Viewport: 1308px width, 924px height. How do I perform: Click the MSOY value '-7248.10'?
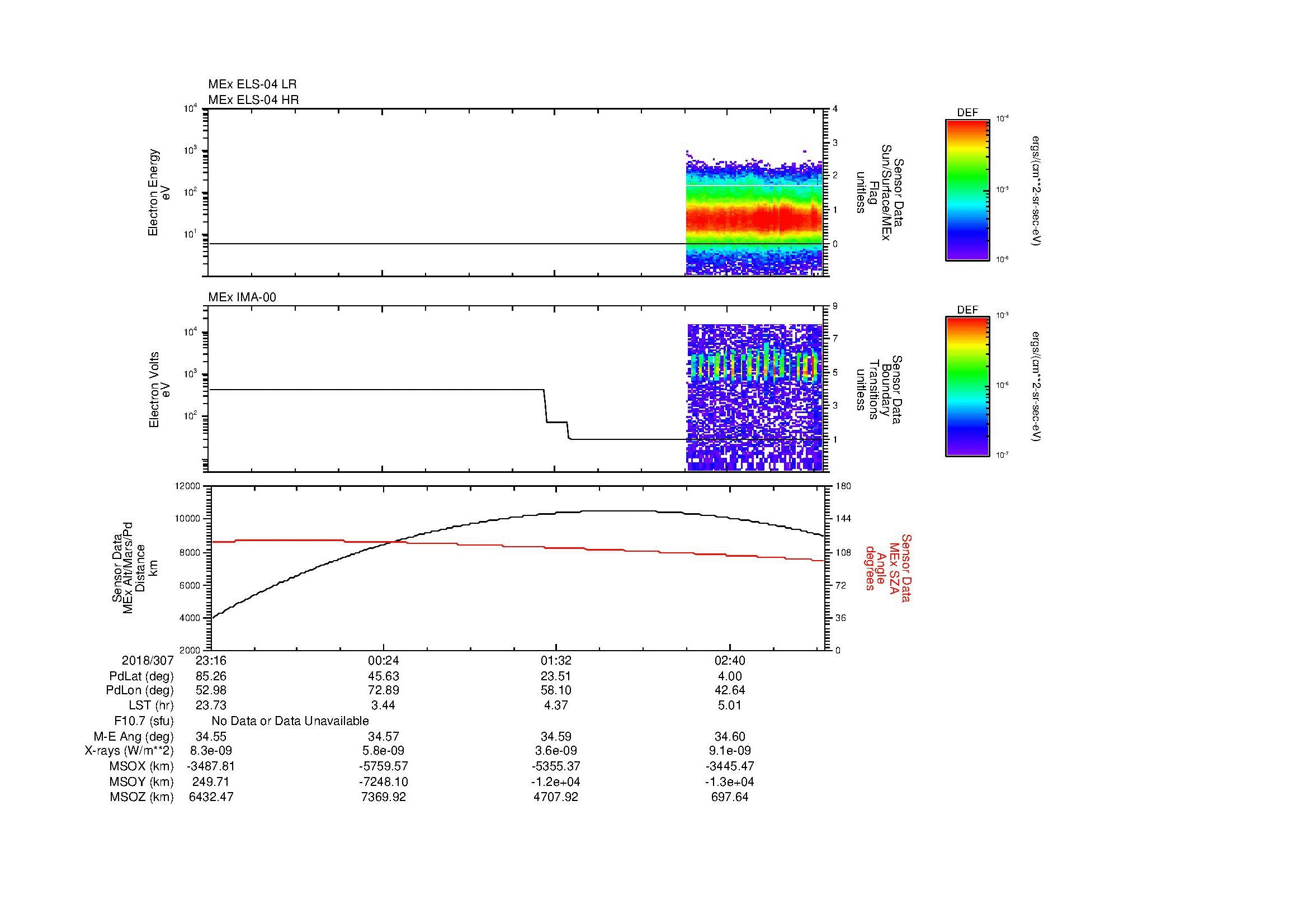click(384, 781)
